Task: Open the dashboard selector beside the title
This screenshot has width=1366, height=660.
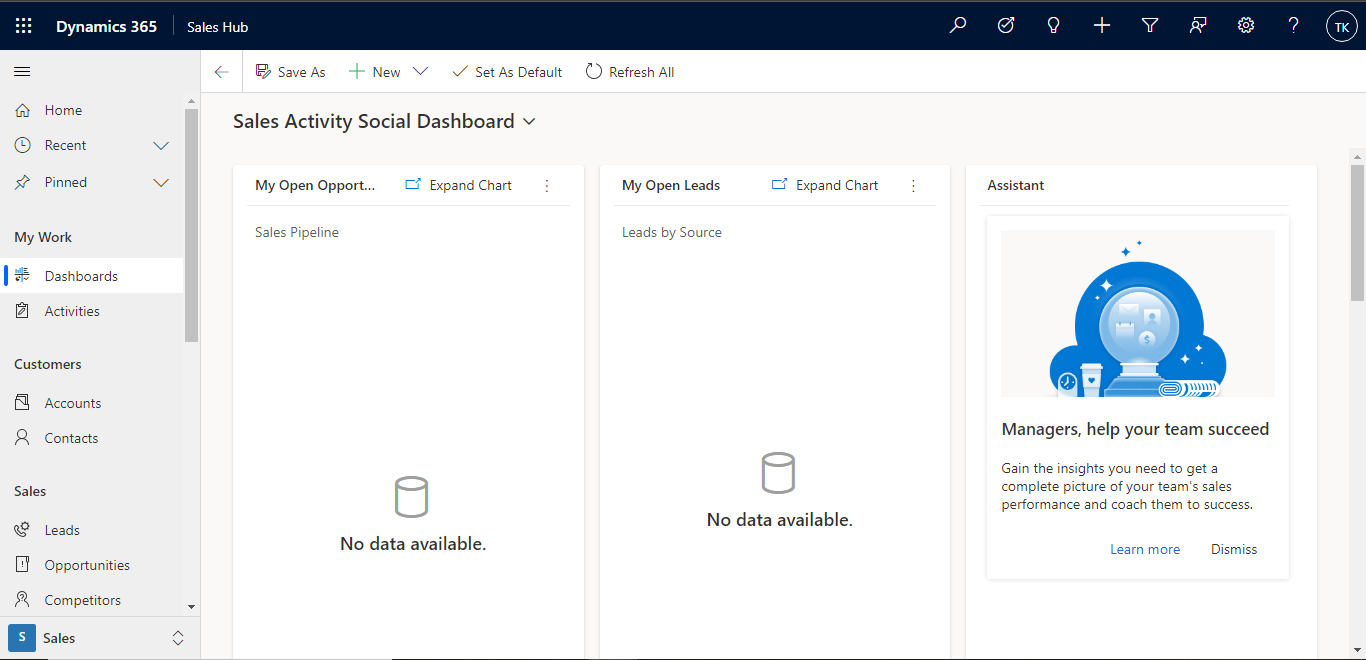Action: 530,121
